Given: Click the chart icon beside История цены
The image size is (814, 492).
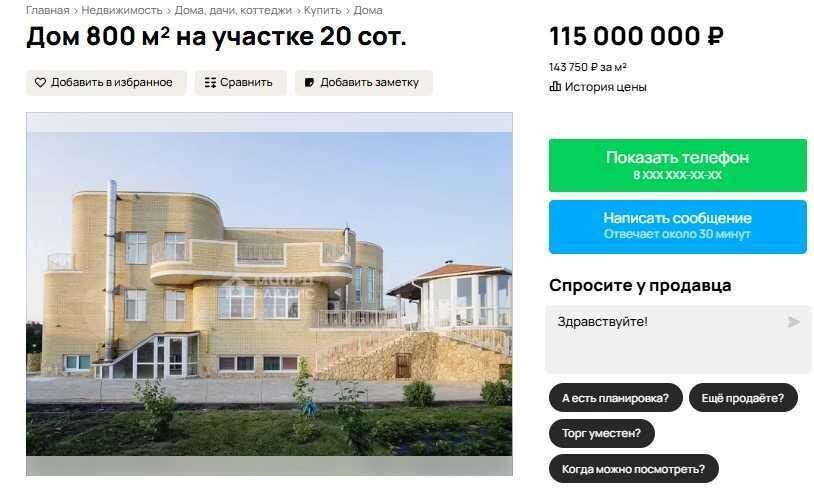Looking at the screenshot, I should pos(555,87).
